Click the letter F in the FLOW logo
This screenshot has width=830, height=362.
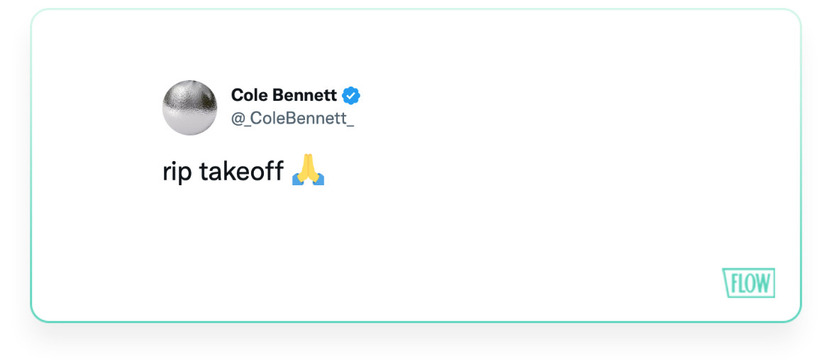pyautogui.click(x=734, y=284)
